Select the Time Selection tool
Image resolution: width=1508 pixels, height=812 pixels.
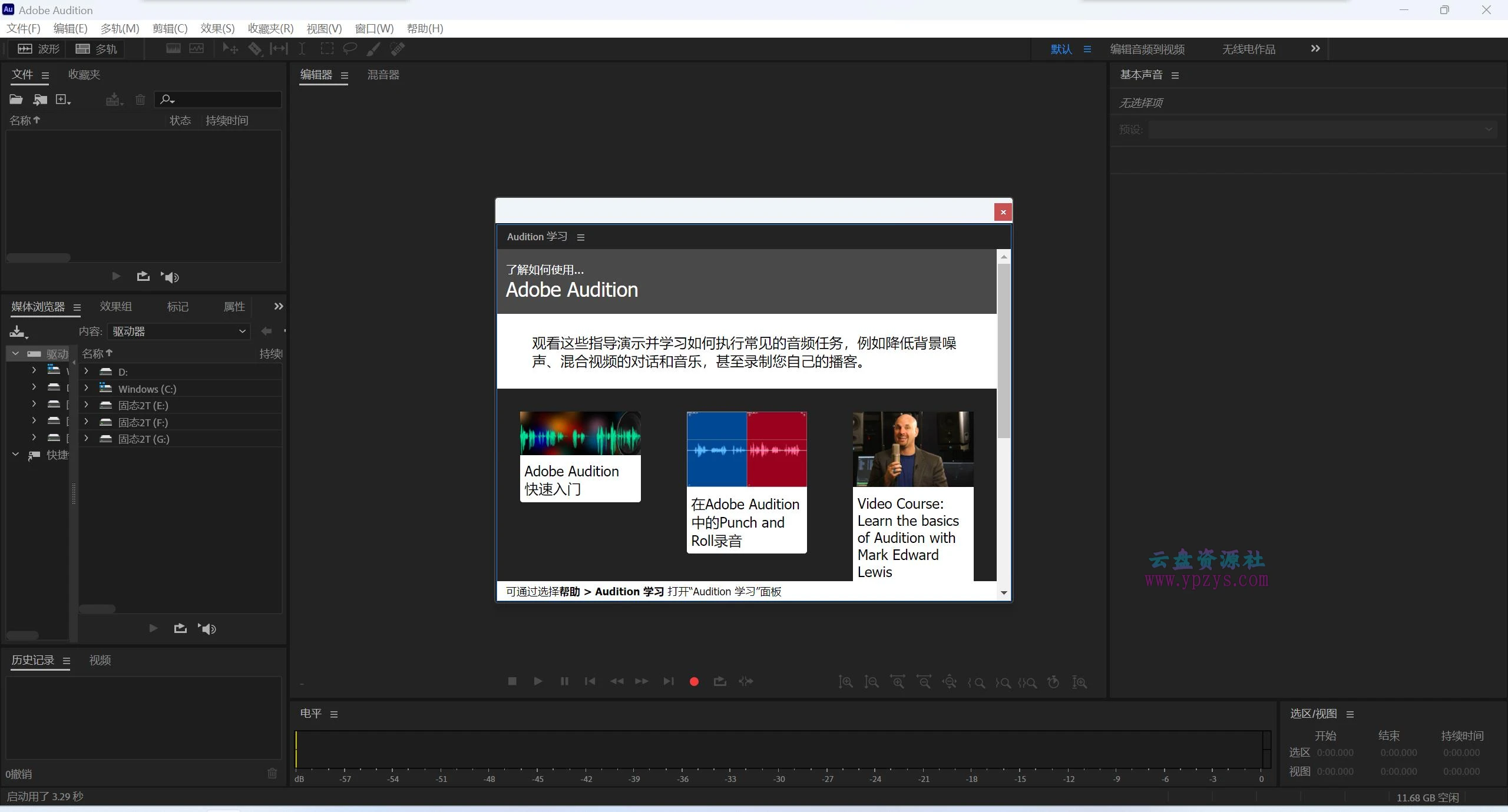302,49
